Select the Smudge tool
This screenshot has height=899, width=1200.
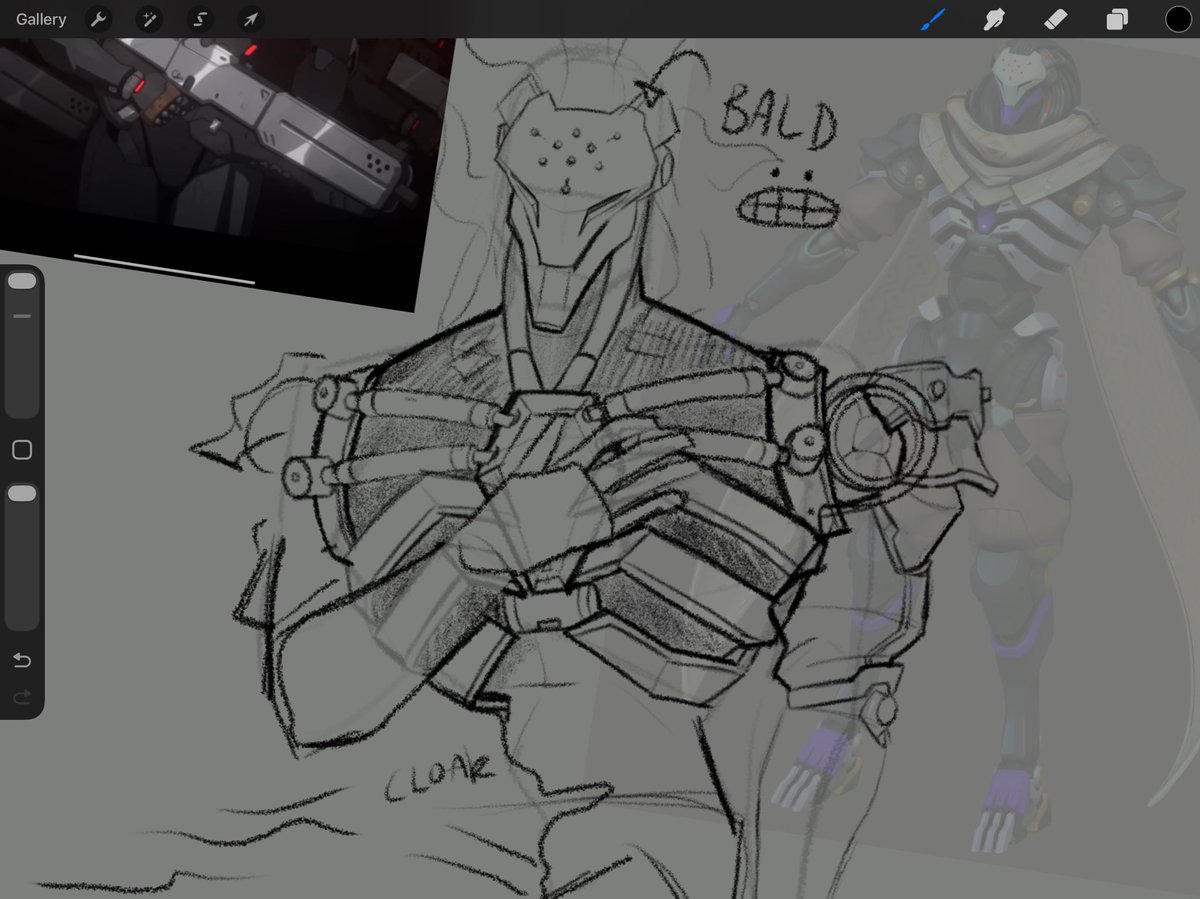click(x=994, y=19)
